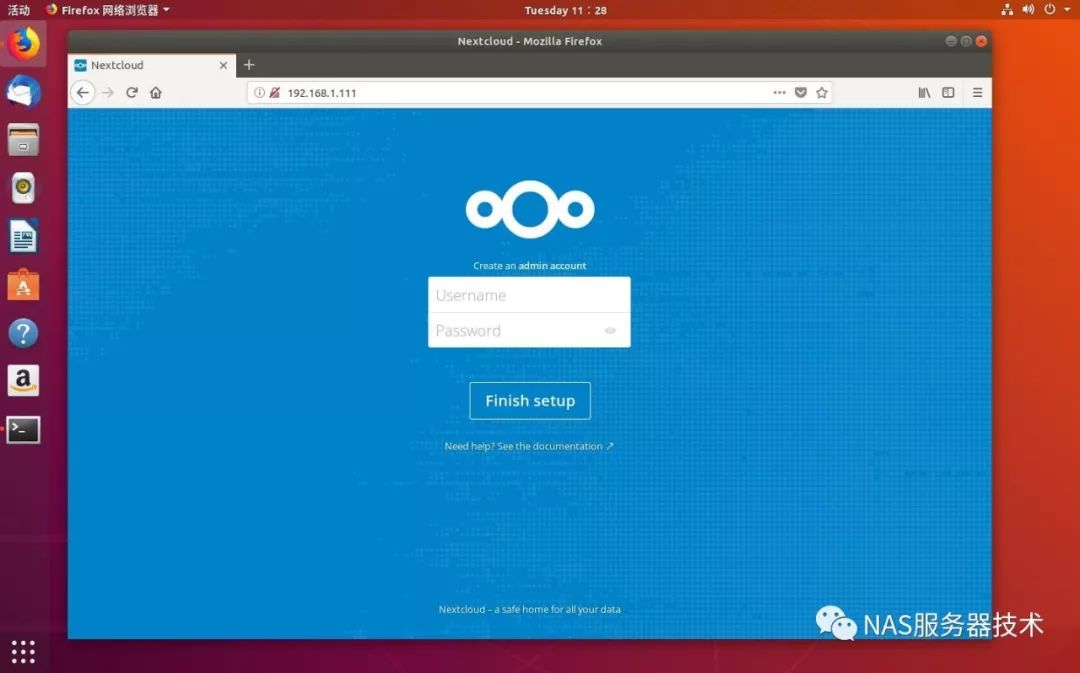1080x673 pixels.
Task: Click the Nextcloud logo
Action: tap(530, 209)
